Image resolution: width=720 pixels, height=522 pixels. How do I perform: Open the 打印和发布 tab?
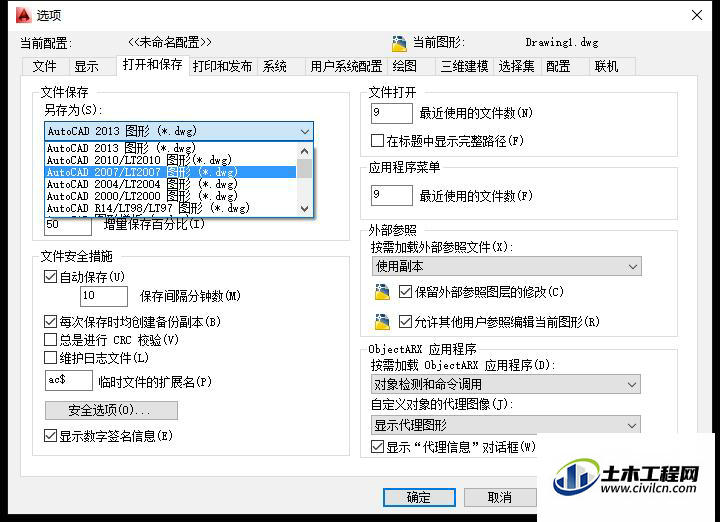222,66
